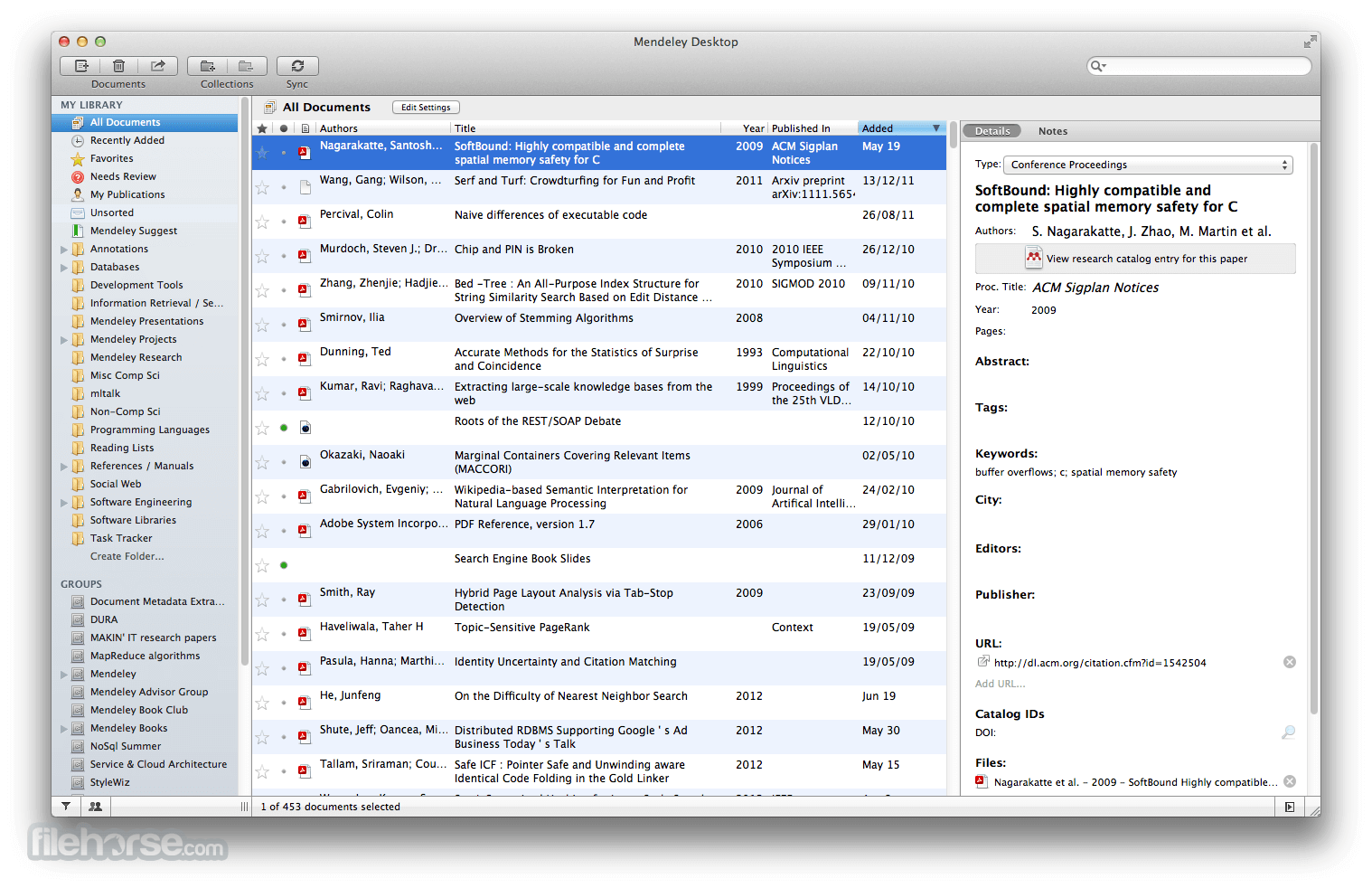This screenshot has height=888, width=1372.
Task: Star the Naive differences of executable code document
Action: pyautogui.click(x=262, y=222)
